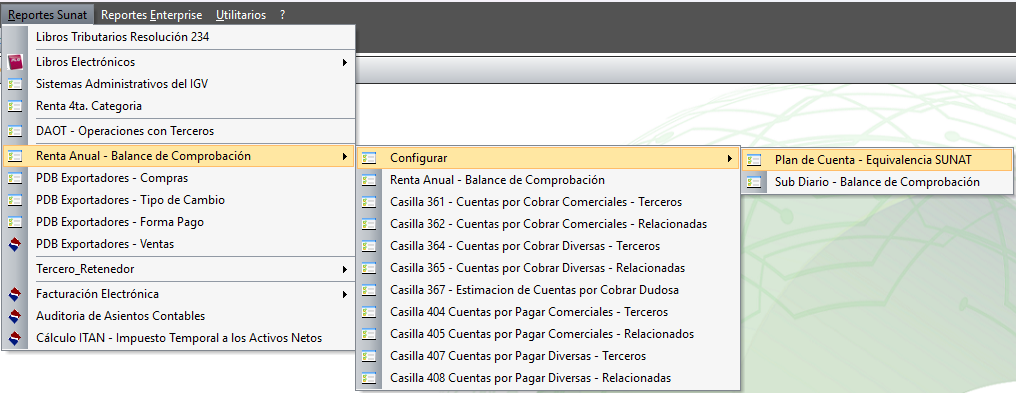
Task: Select Renta 4ta. Categoria
Action: click(x=179, y=106)
